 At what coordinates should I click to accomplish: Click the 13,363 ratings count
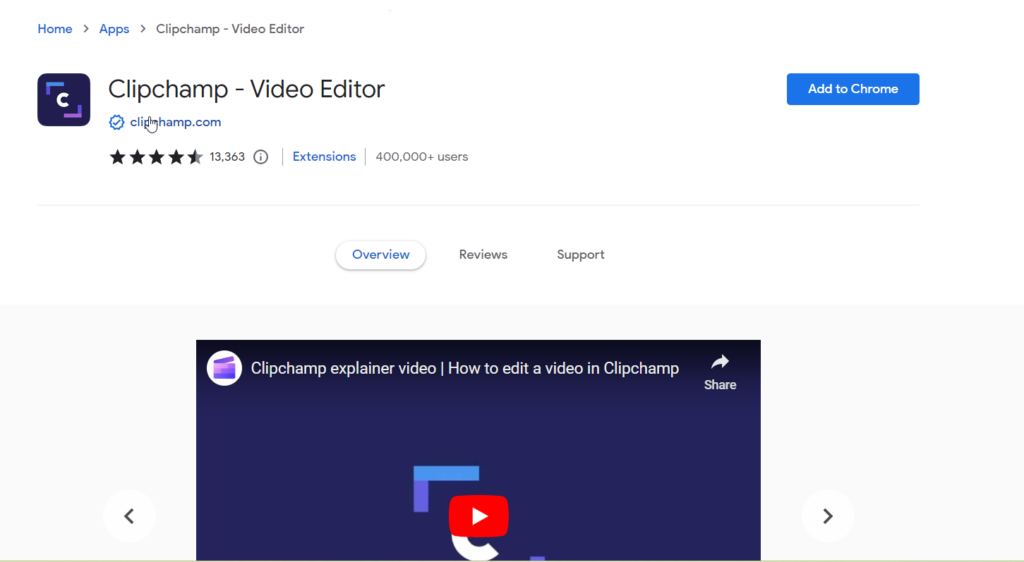(227, 157)
